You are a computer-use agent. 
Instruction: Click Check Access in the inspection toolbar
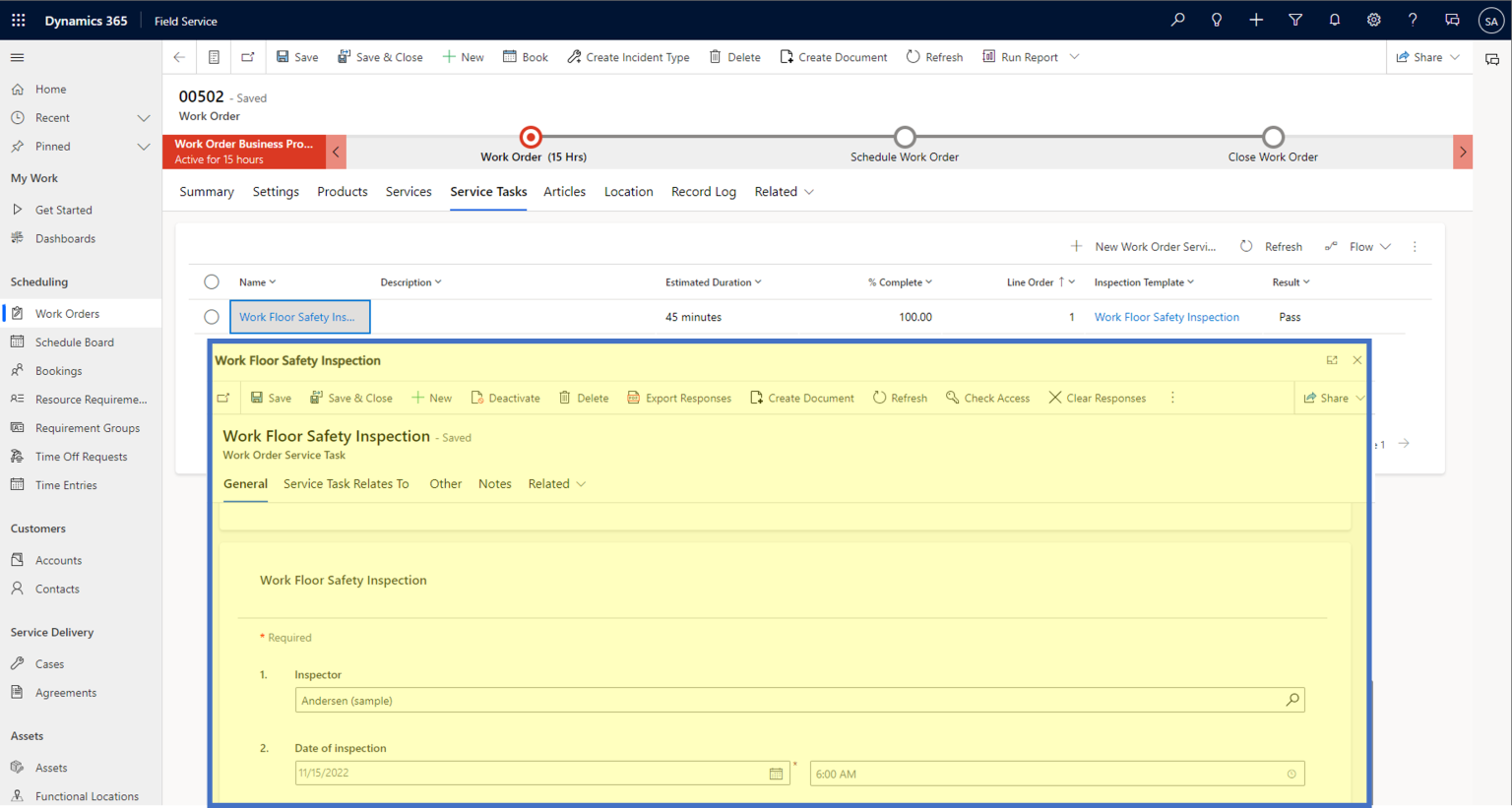[987, 398]
